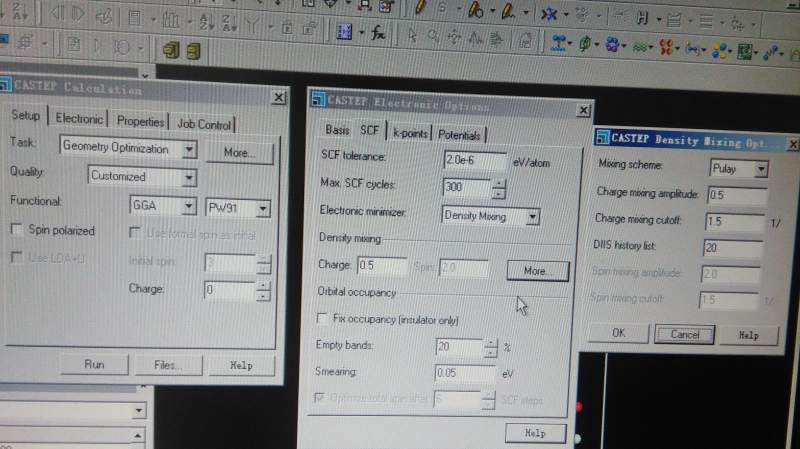Open the PW91 functional dropdown

[x=263, y=208]
